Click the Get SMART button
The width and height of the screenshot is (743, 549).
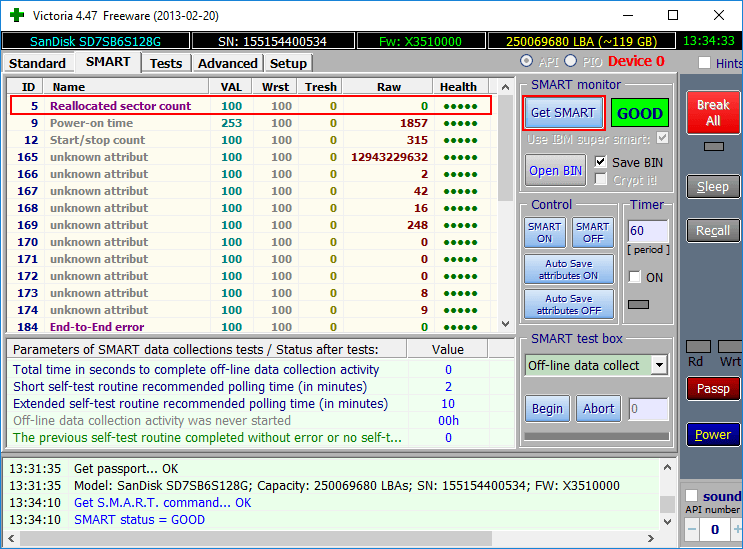[x=563, y=113]
